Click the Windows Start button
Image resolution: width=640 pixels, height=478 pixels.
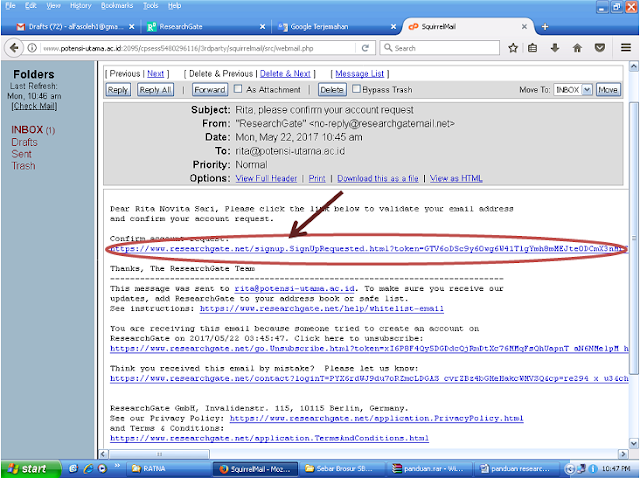tap(31, 469)
